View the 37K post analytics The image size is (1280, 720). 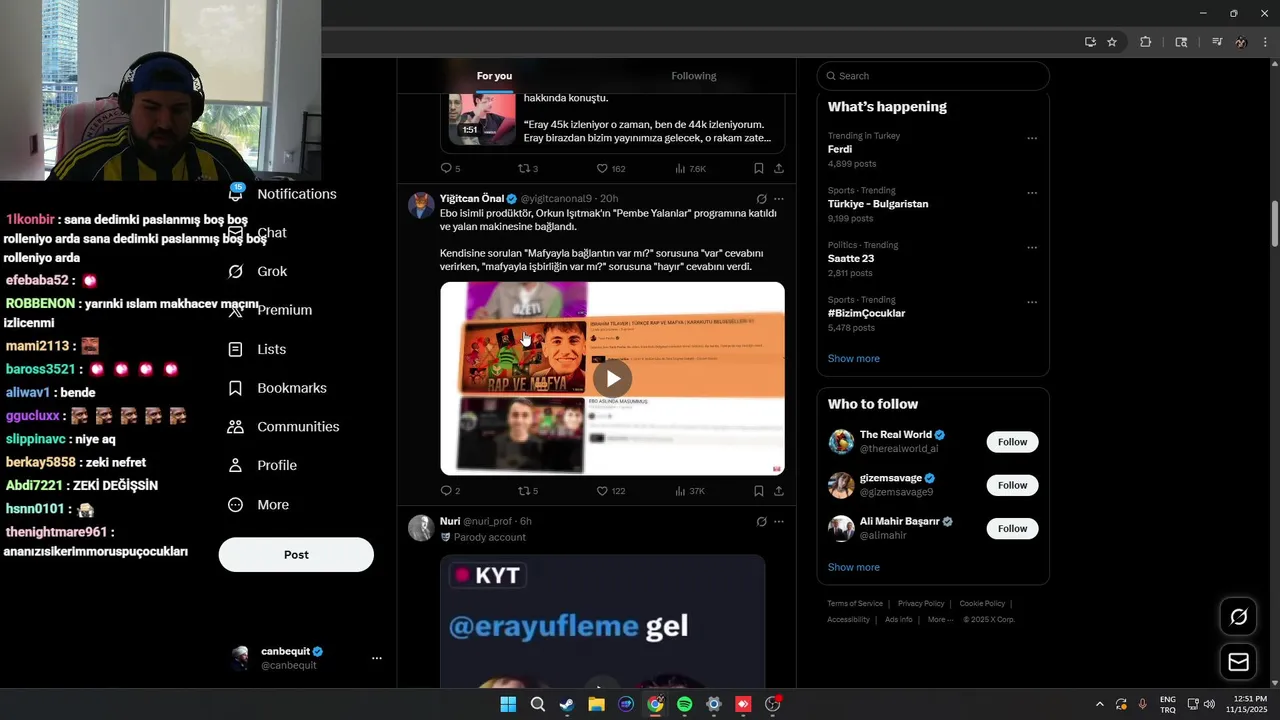[690, 491]
